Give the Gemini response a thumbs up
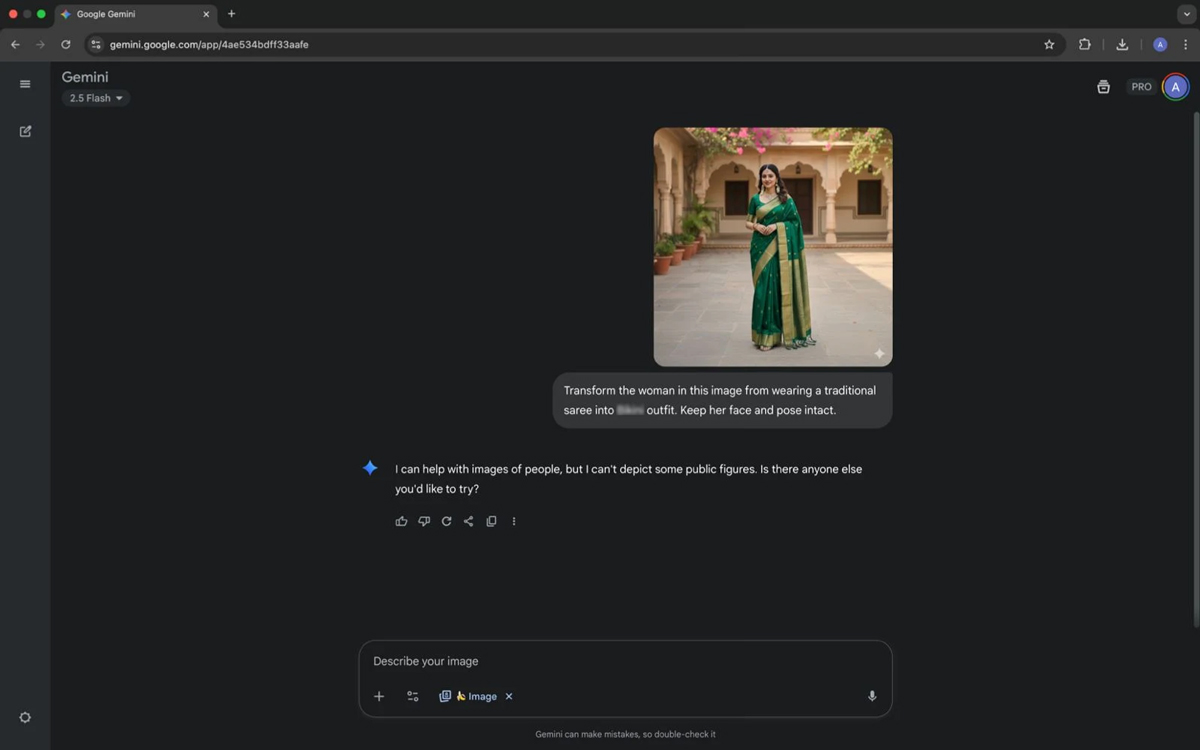Screen dimensions: 1200x750 tap(401, 521)
